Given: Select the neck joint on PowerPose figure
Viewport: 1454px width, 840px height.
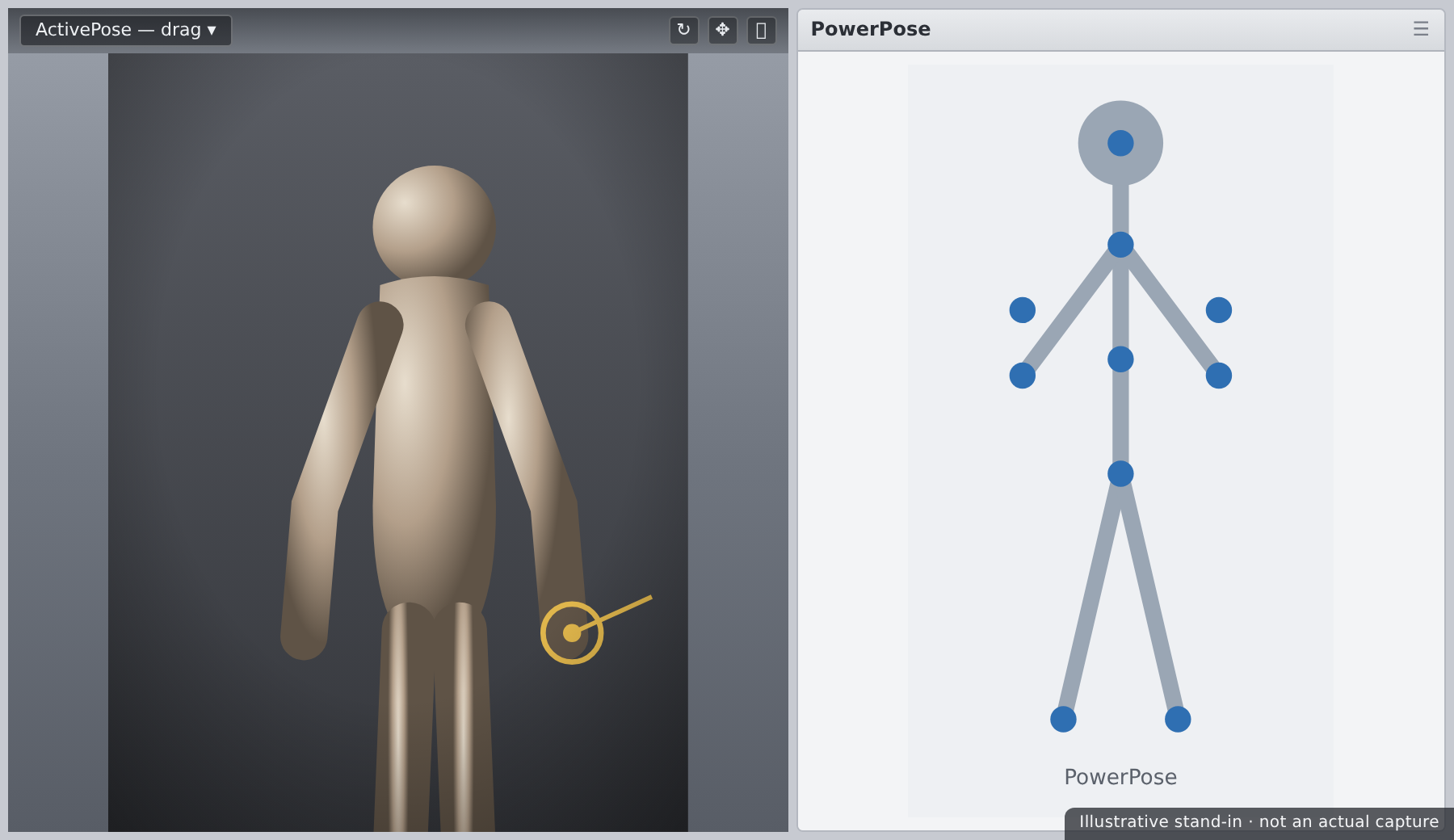Looking at the screenshot, I should point(1120,245).
